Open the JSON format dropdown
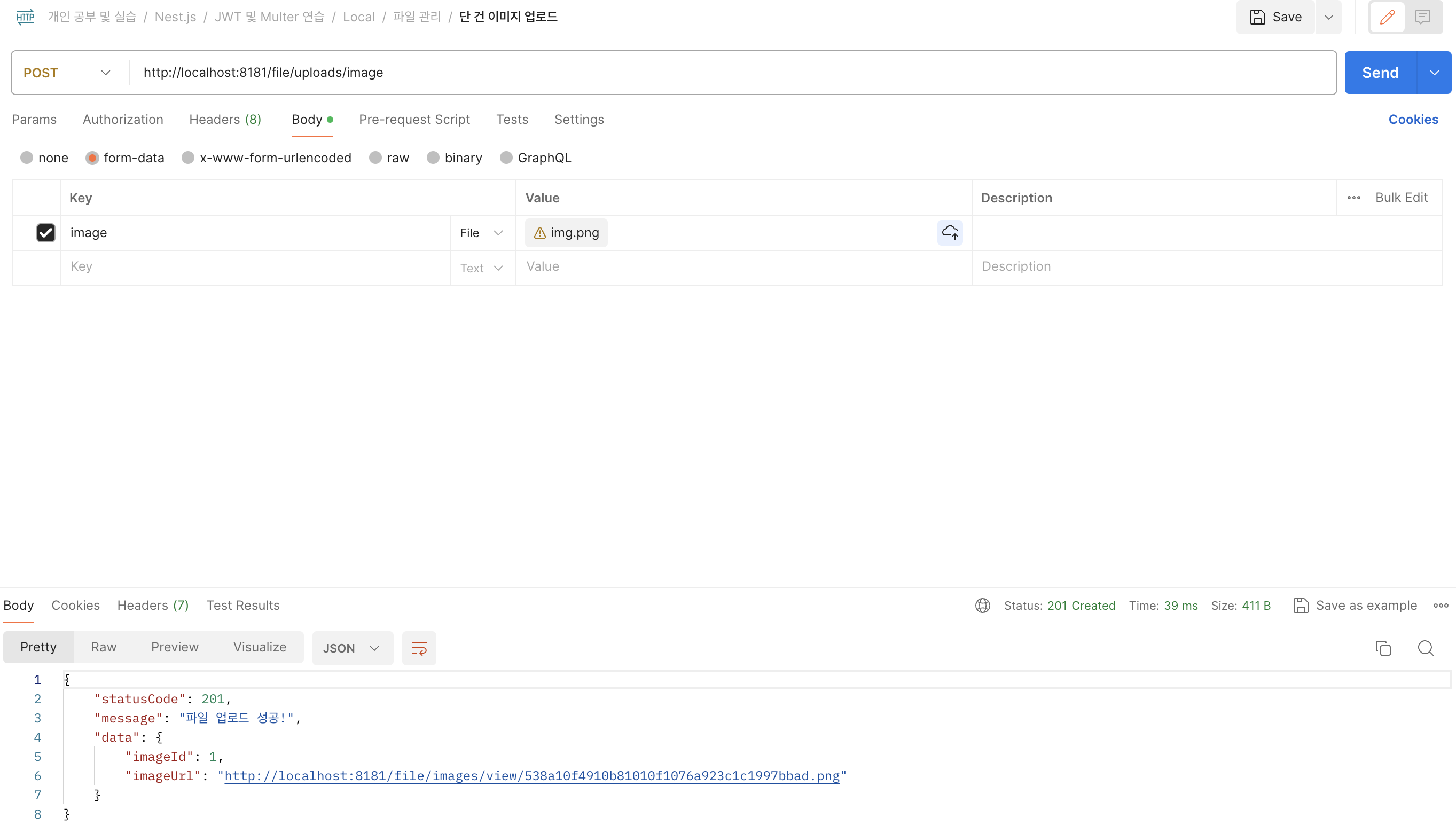The image size is (1456, 833). [352, 648]
